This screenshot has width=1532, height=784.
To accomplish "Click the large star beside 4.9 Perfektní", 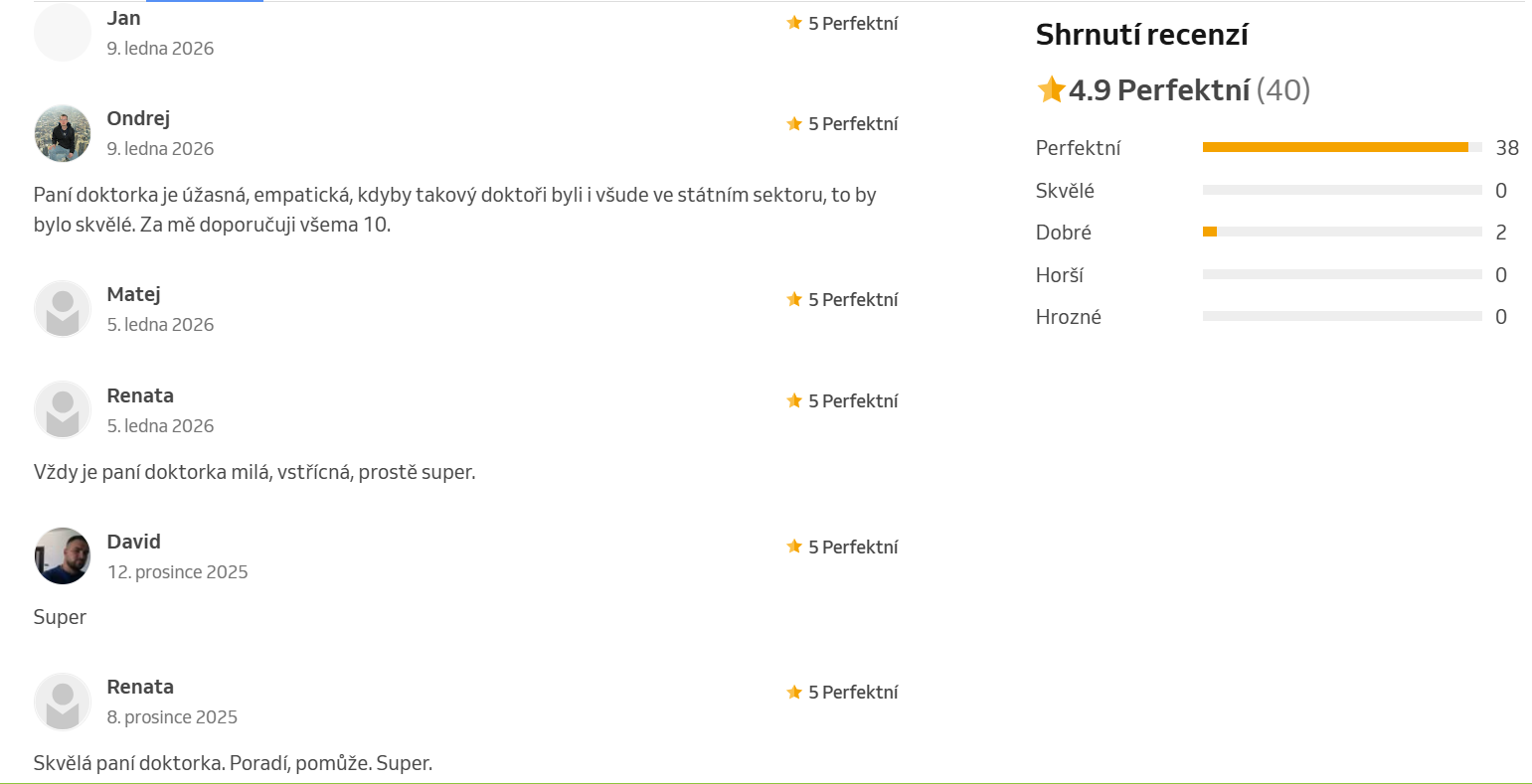I will 1051,90.
